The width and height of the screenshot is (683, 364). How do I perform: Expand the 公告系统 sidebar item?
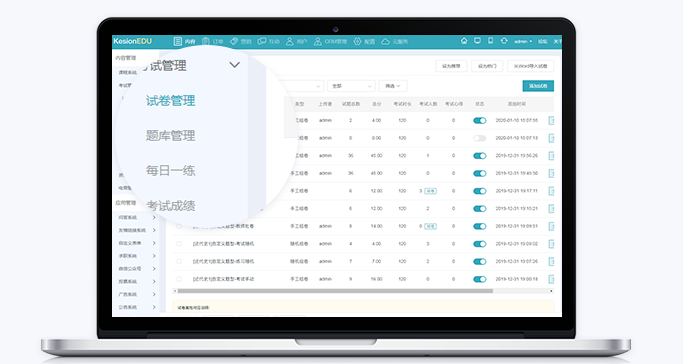point(154,307)
